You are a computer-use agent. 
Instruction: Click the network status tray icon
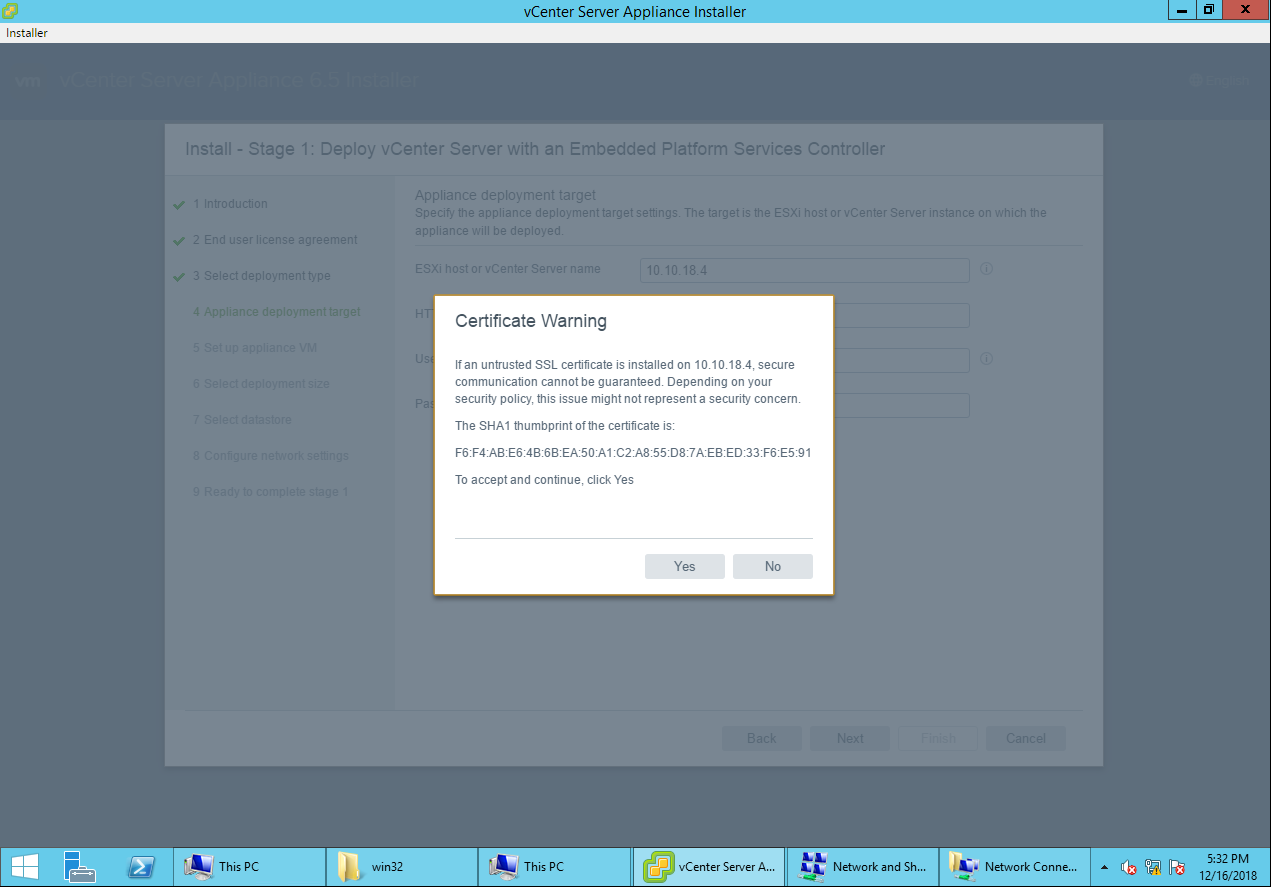(1153, 867)
